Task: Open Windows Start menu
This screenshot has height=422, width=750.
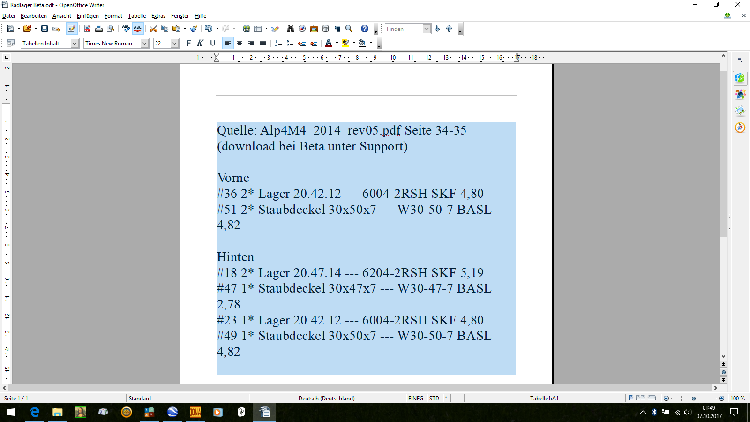Action: click(11, 412)
